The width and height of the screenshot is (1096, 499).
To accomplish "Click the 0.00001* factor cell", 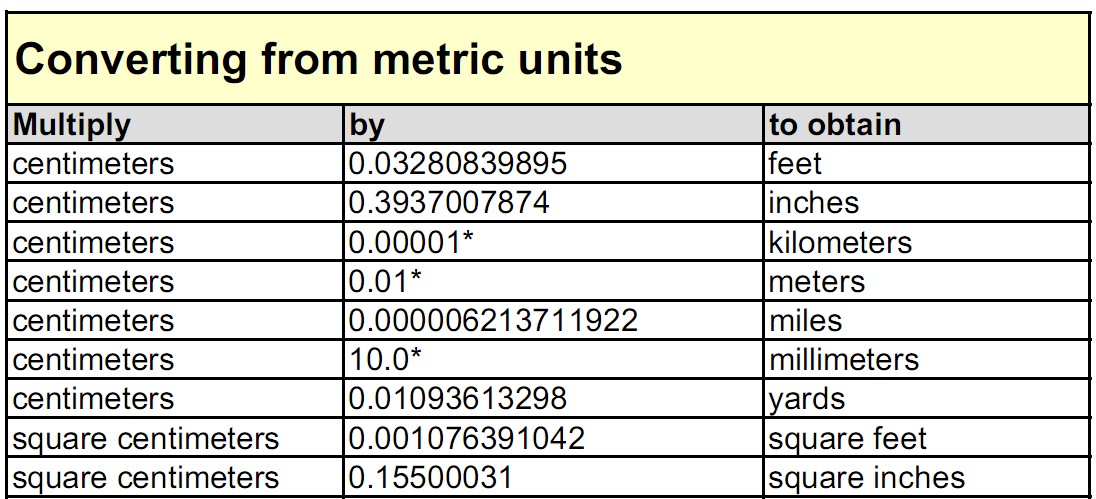I will pos(411,242).
